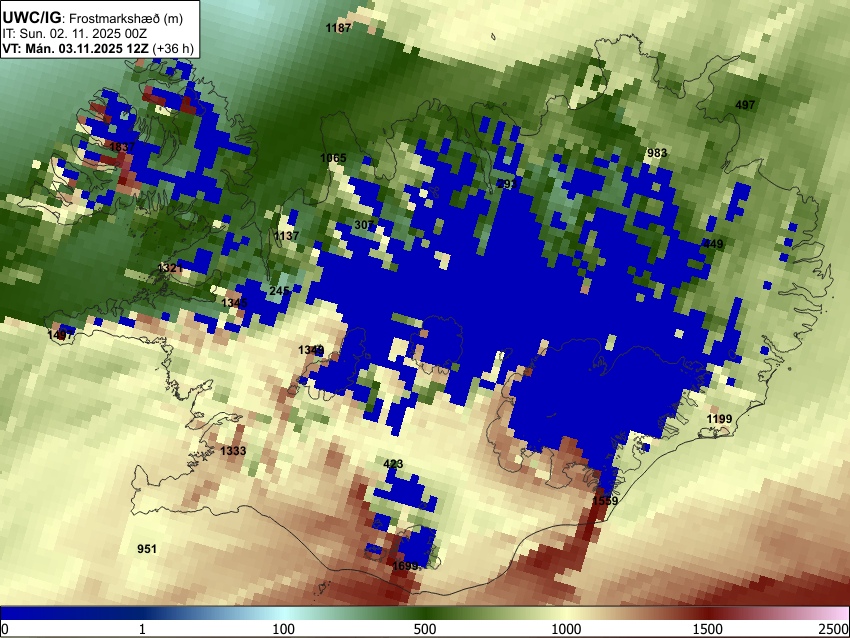Click the map value label 245

pos(279,291)
